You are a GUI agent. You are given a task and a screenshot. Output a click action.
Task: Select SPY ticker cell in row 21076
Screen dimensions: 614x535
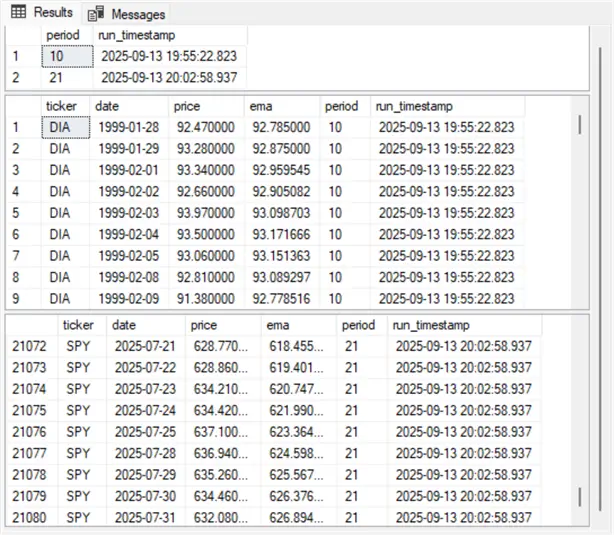[x=82, y=432]
